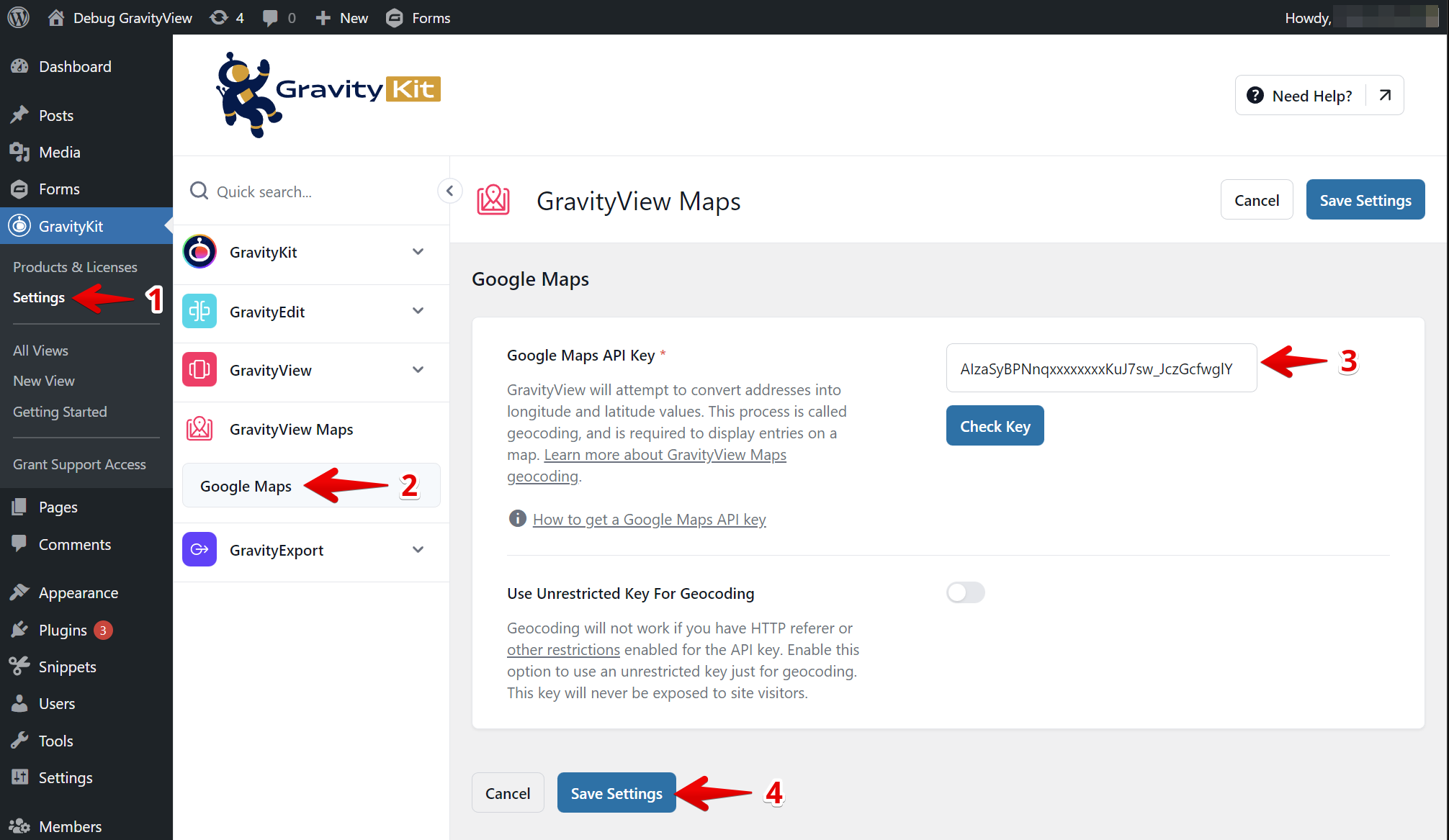This screenshot has width=1449, height=840.
Task: Open the comments bubble icon in admin bar
Action: [270, 18]
